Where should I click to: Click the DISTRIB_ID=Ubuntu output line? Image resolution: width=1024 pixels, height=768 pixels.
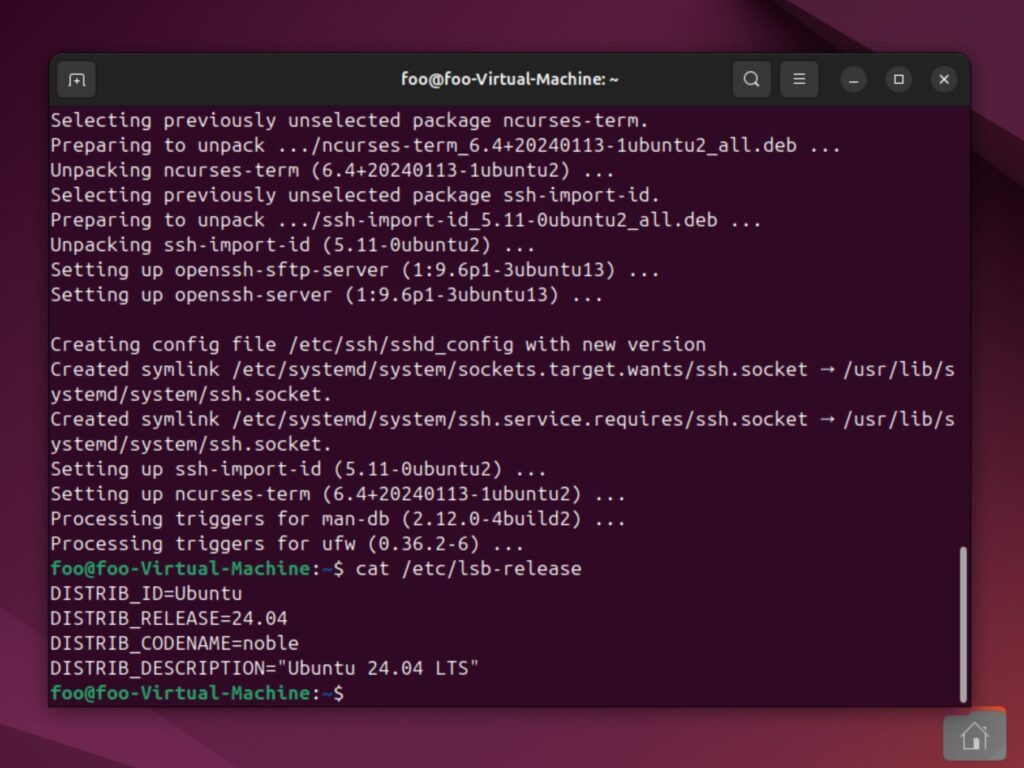click(146, 593)
